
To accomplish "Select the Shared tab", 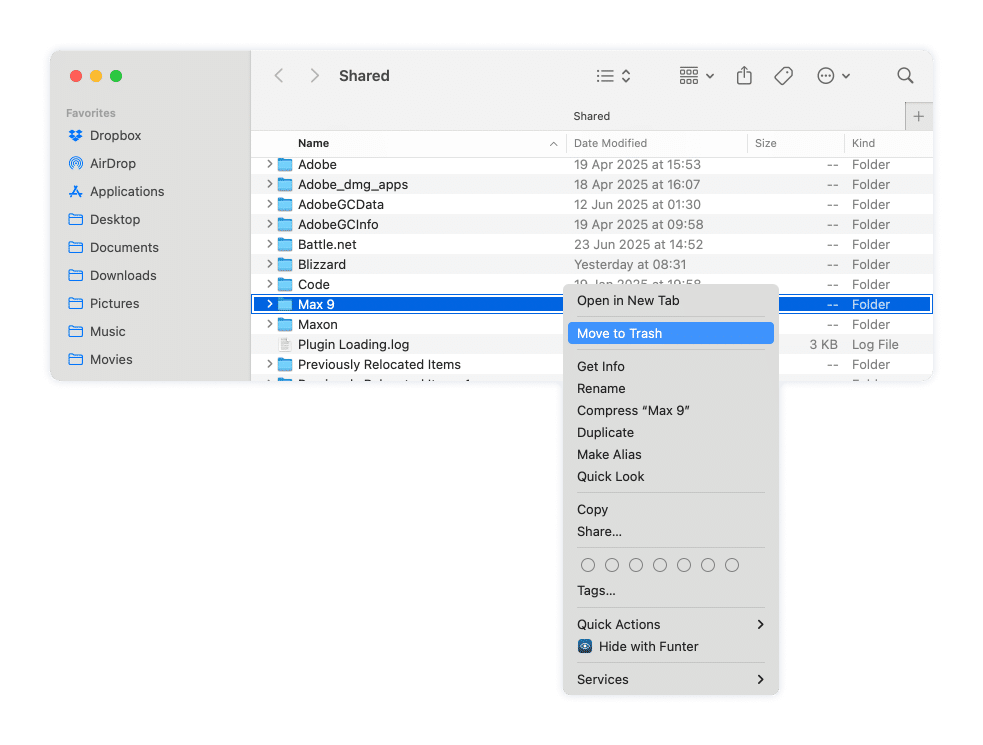I will pos(591,116).
